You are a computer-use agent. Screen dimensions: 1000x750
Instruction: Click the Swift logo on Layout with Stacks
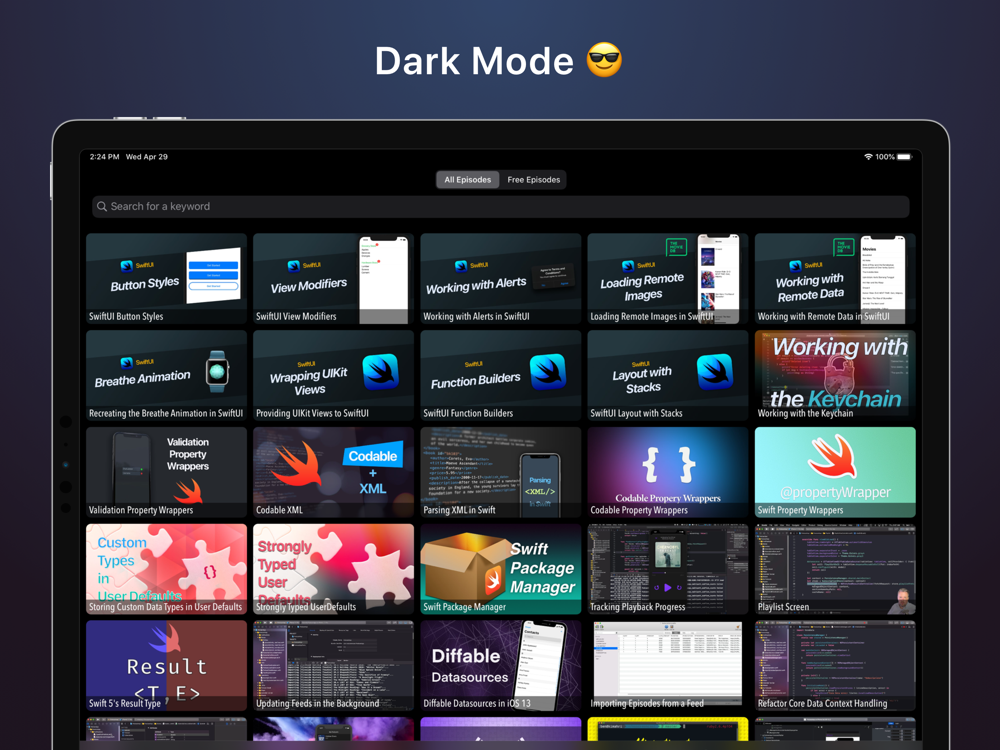pos(715,372)
